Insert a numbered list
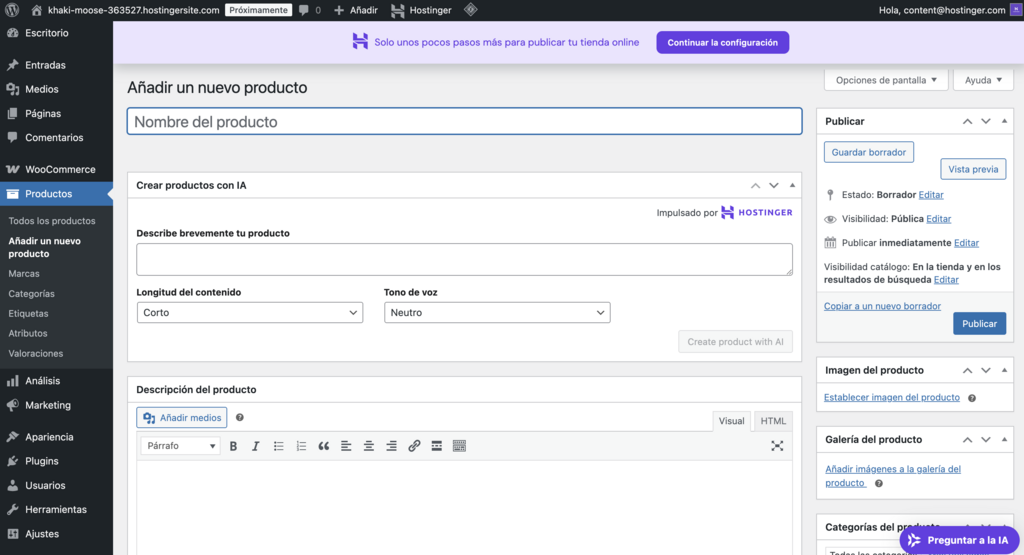 point(301,446)
